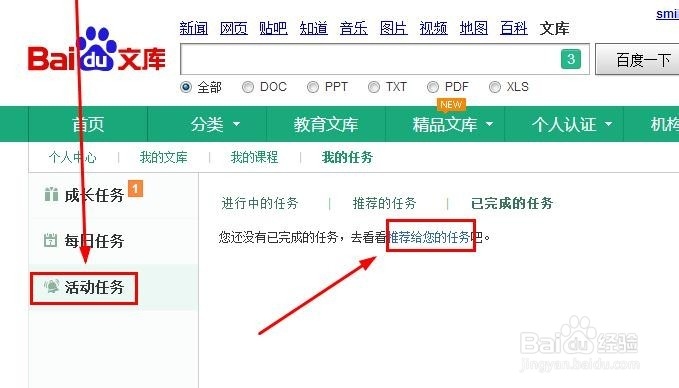Switch to 我的文库
This screenshot has width=679, height=388.
click(163, 157)
